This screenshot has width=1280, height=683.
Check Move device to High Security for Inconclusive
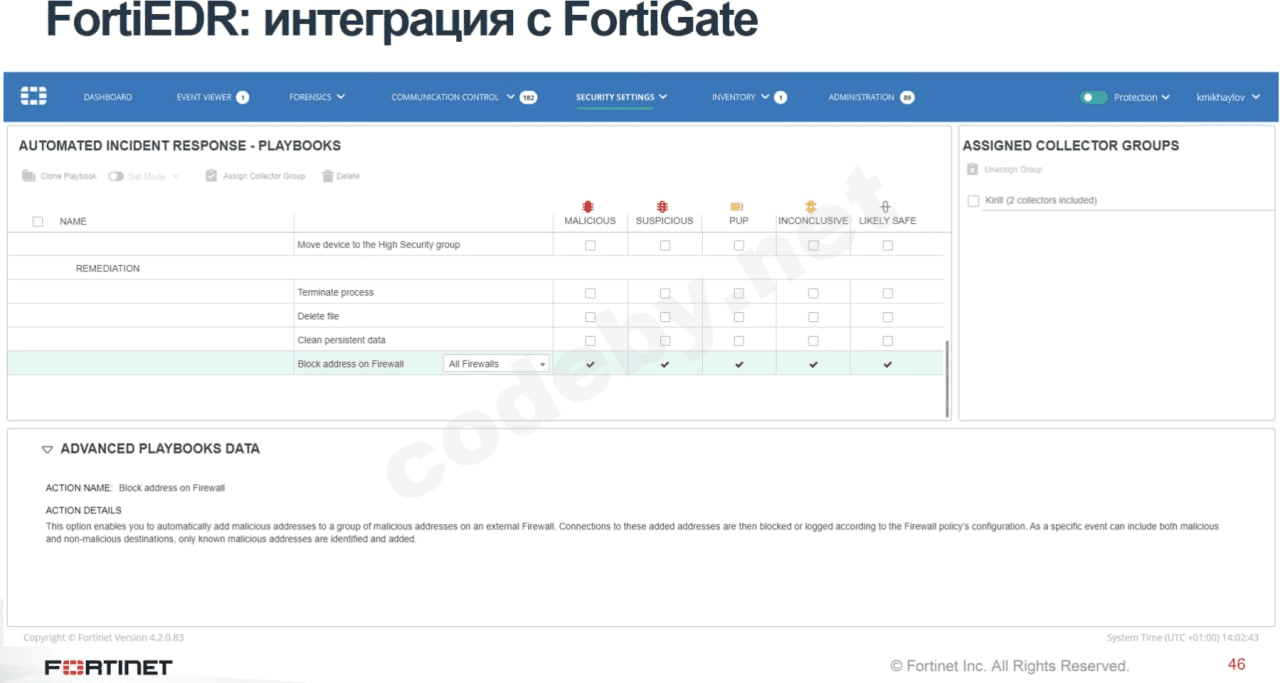[813, 245]
